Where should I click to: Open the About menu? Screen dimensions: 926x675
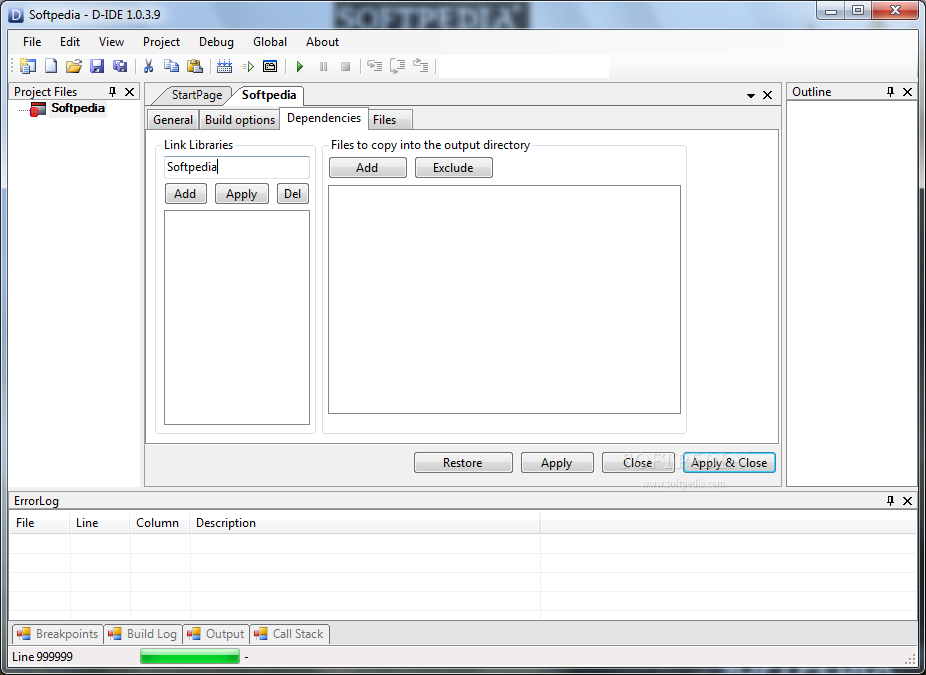pyautogui.click(x=322, y=42)
